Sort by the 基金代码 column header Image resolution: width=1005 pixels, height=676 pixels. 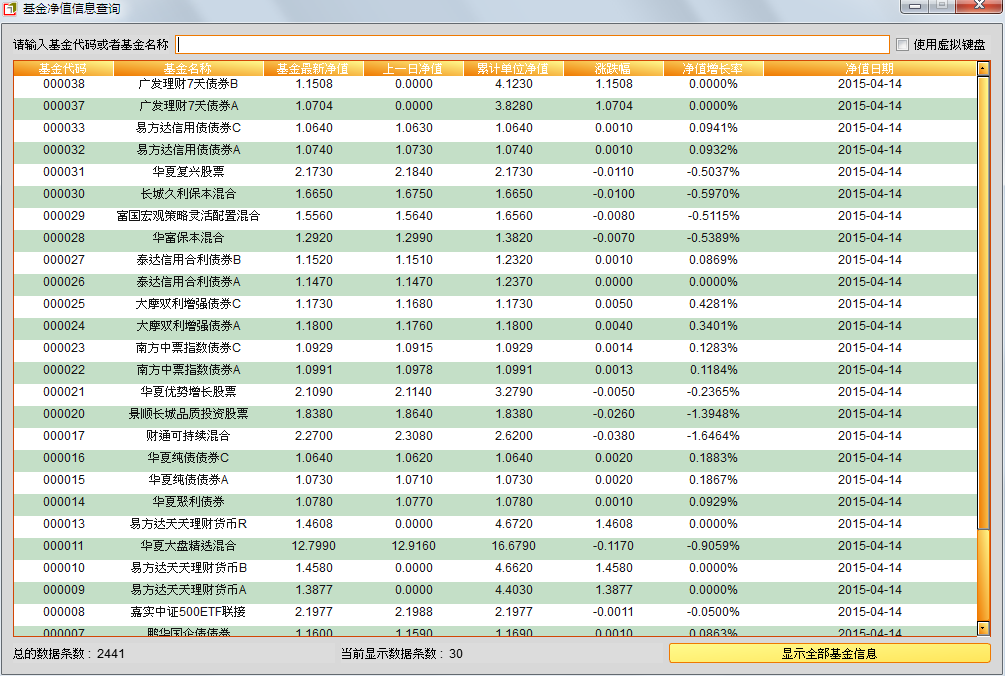63,69
